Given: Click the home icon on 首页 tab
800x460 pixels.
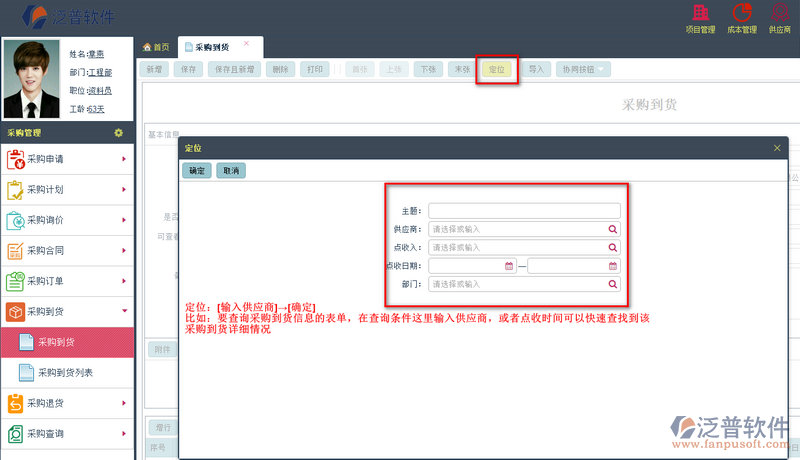Looking at the screenshot, I should (147, 47).
